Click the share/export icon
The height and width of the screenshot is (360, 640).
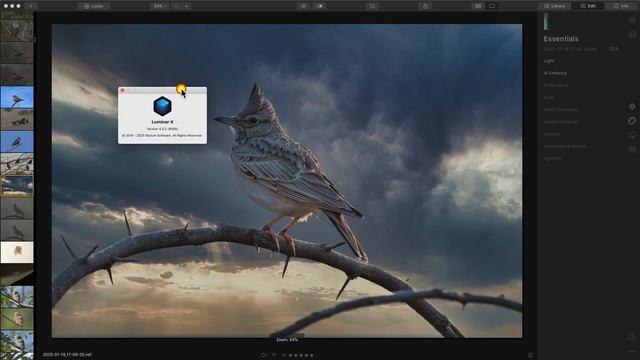click(x=425, y=6)
